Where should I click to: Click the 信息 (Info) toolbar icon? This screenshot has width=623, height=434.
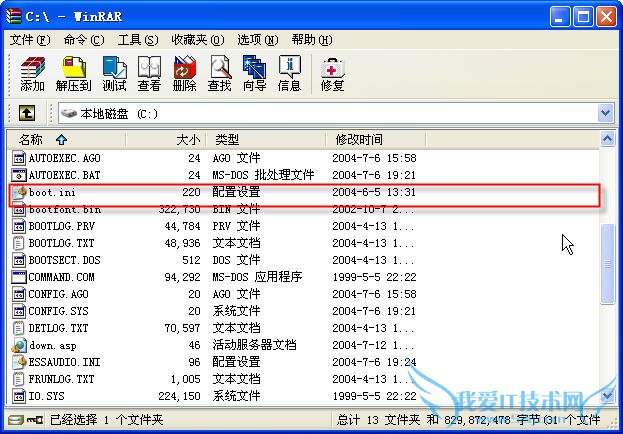(289, 74)
